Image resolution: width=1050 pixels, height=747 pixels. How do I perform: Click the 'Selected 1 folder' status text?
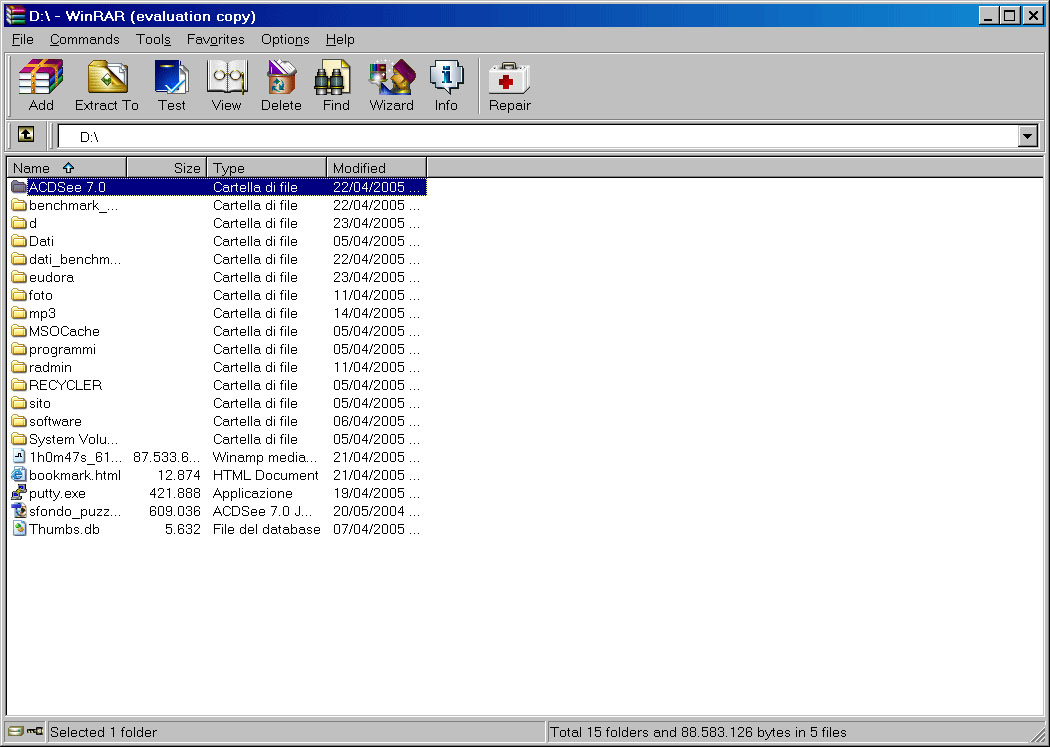pyautogui.click(x=103, y=732)
